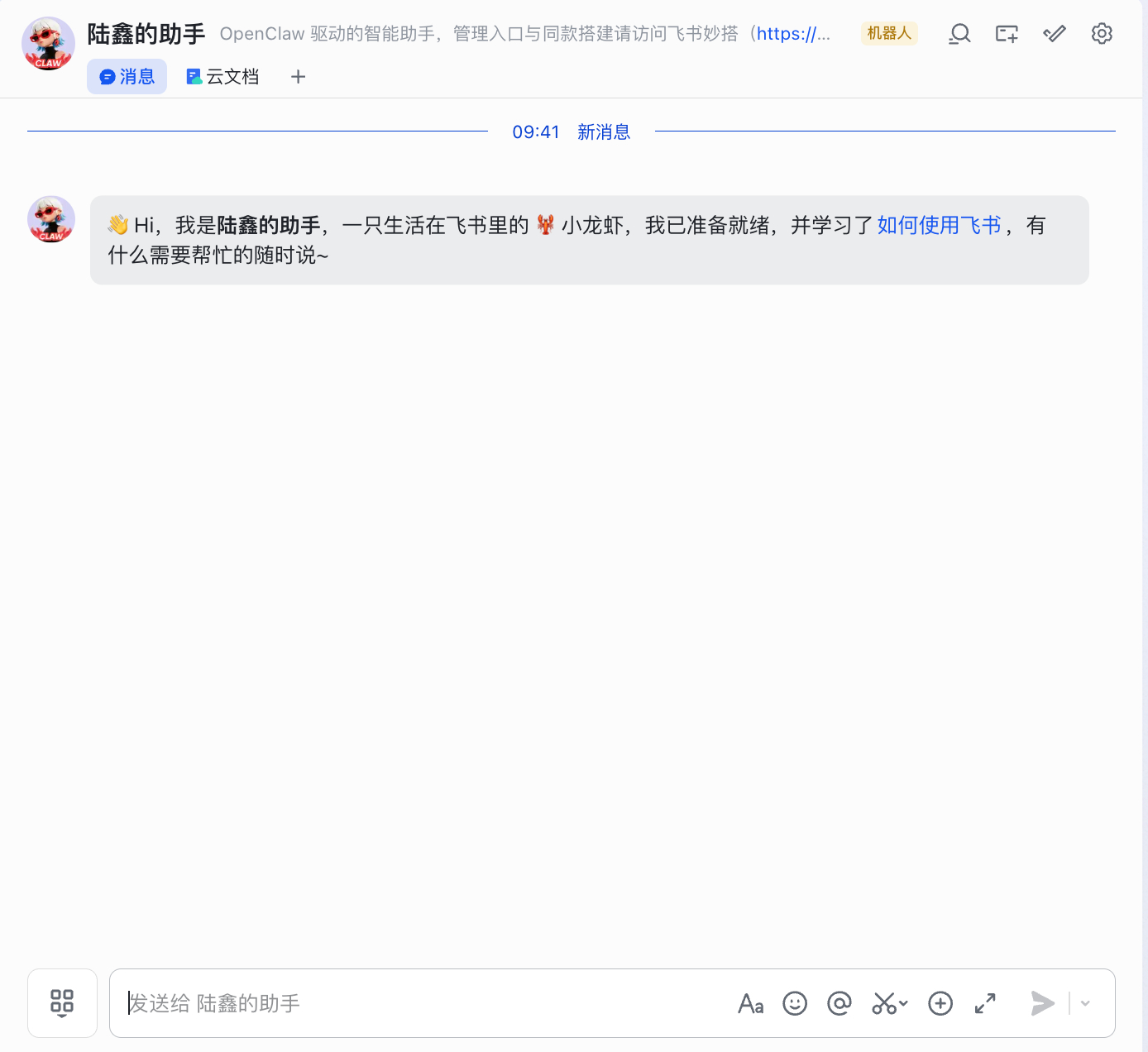Open chat settings gear
The height and width of the screenshot is (1052, 1148).
click(x=1101, y=33)
